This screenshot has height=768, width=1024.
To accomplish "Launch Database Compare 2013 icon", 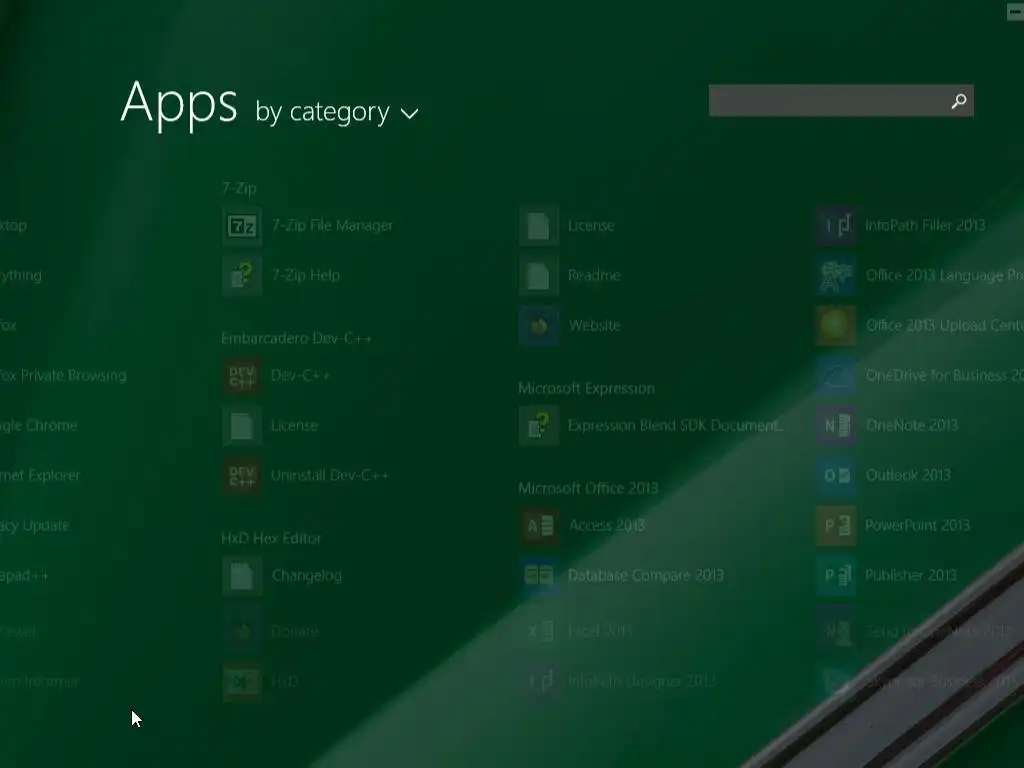I will (539, 576).
